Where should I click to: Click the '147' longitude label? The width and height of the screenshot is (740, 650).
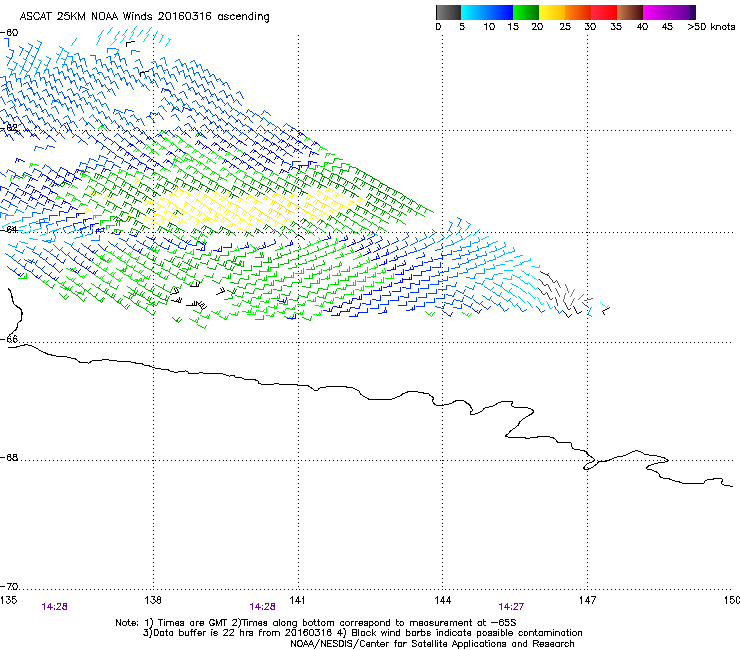point(588,600)
